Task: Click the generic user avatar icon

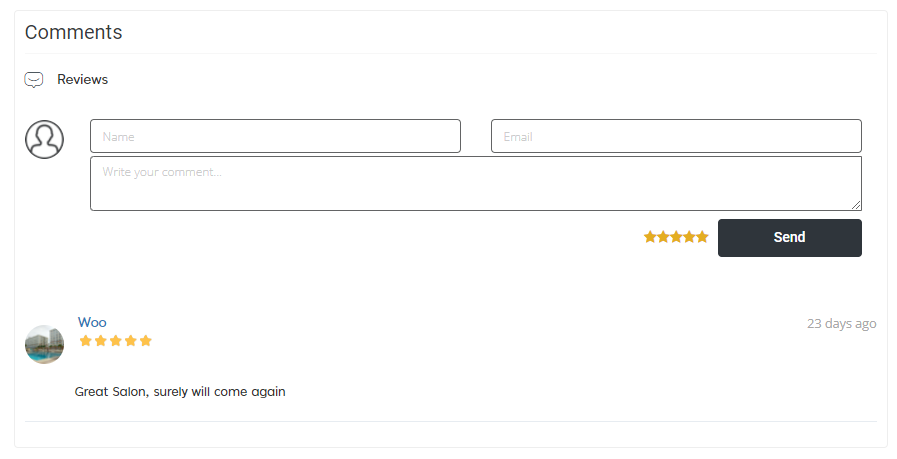Action: [44, 139]
